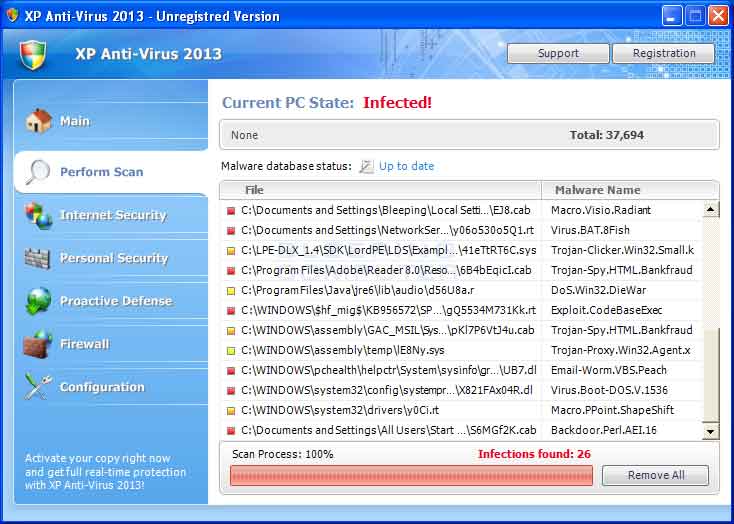
Task: Click the Infections found: 26 text
Action: click(x=534, y=454)
